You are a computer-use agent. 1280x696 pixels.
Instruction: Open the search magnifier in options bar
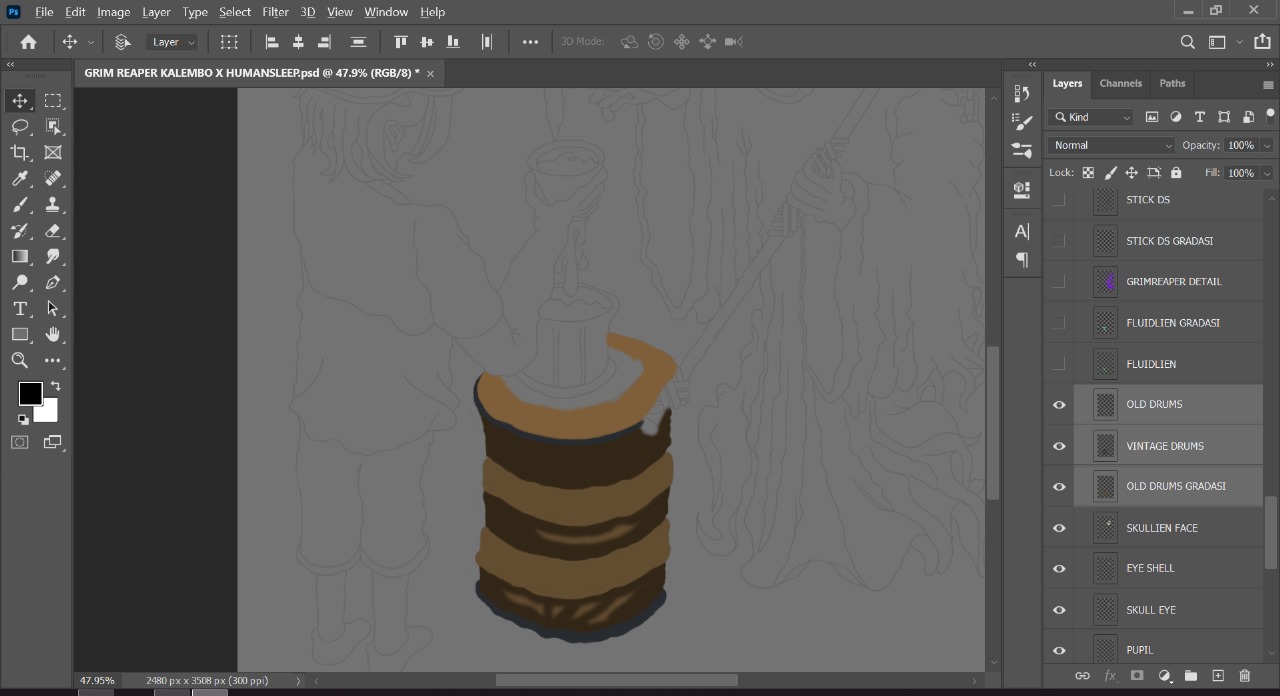(x=1188, y=42)
